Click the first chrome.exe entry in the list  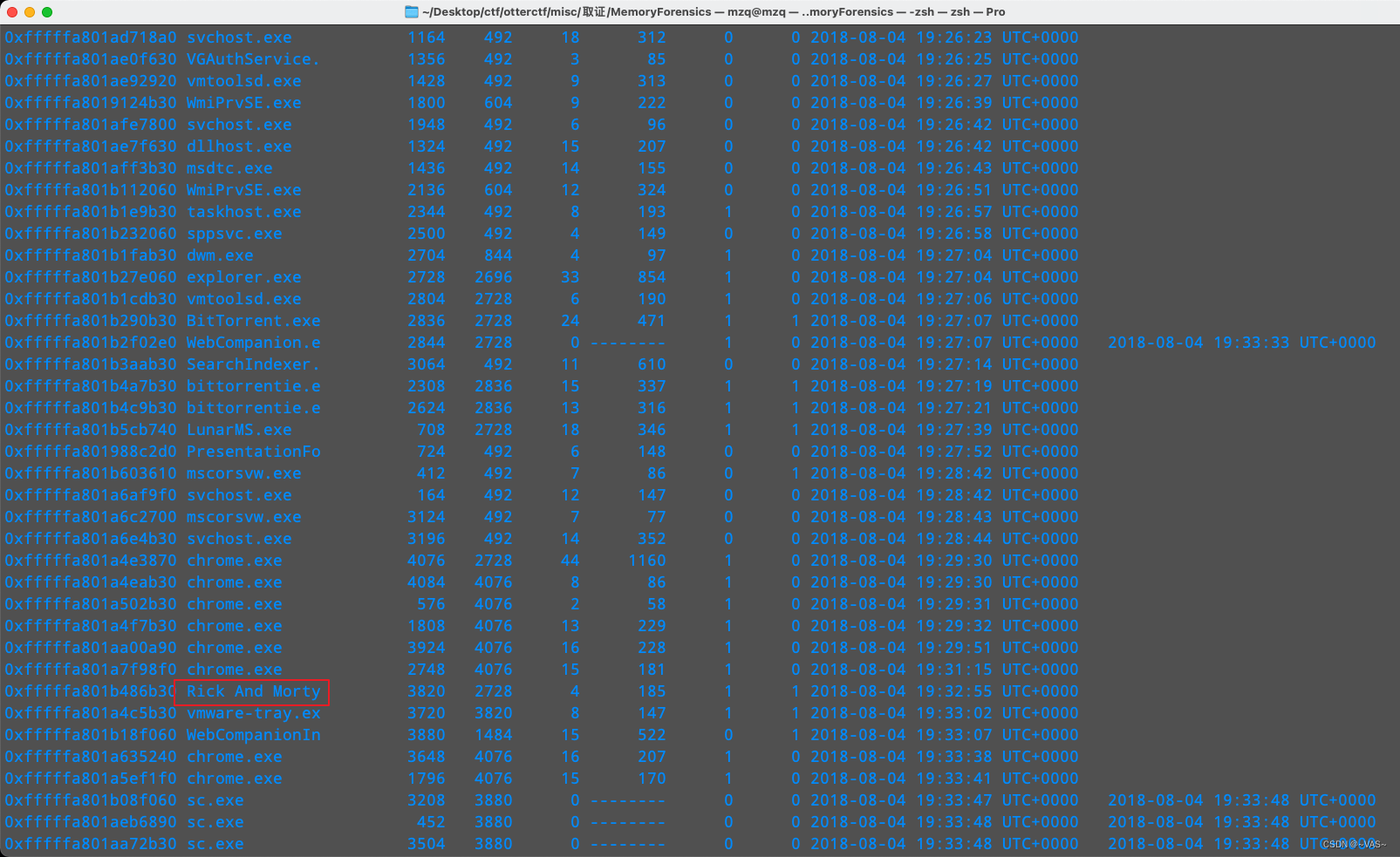[x=234, y=560]
